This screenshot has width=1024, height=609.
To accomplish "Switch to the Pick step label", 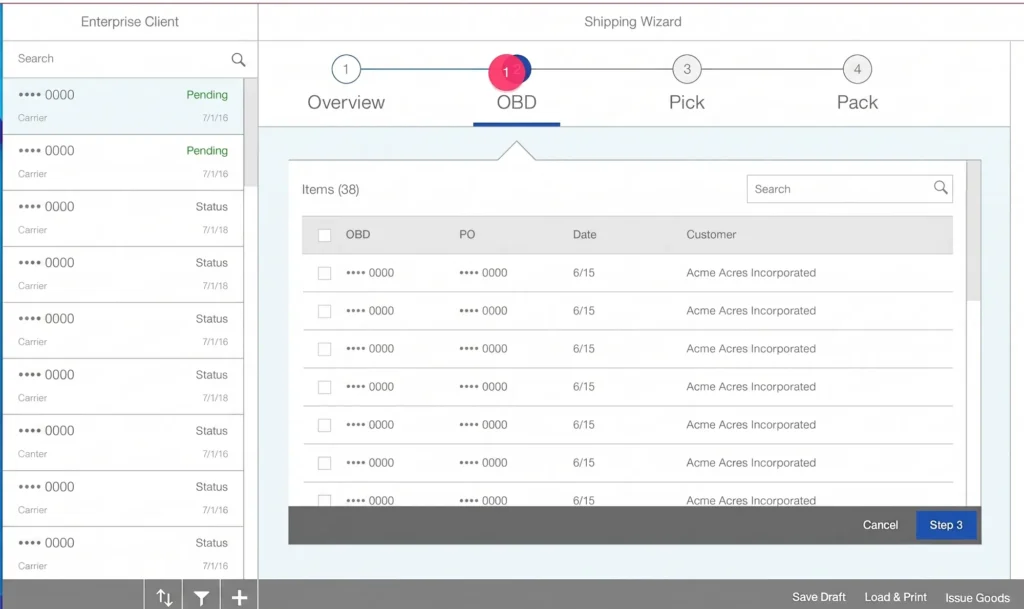I will [x=687, y=102].
